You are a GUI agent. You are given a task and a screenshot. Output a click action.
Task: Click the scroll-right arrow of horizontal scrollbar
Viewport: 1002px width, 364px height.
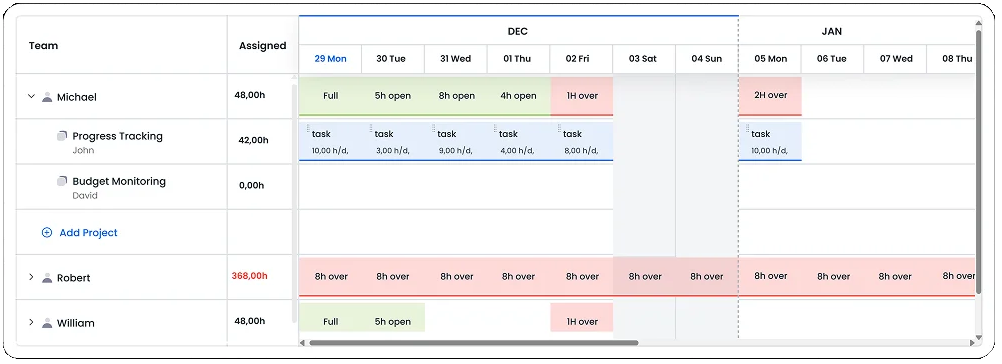point(972,343)
